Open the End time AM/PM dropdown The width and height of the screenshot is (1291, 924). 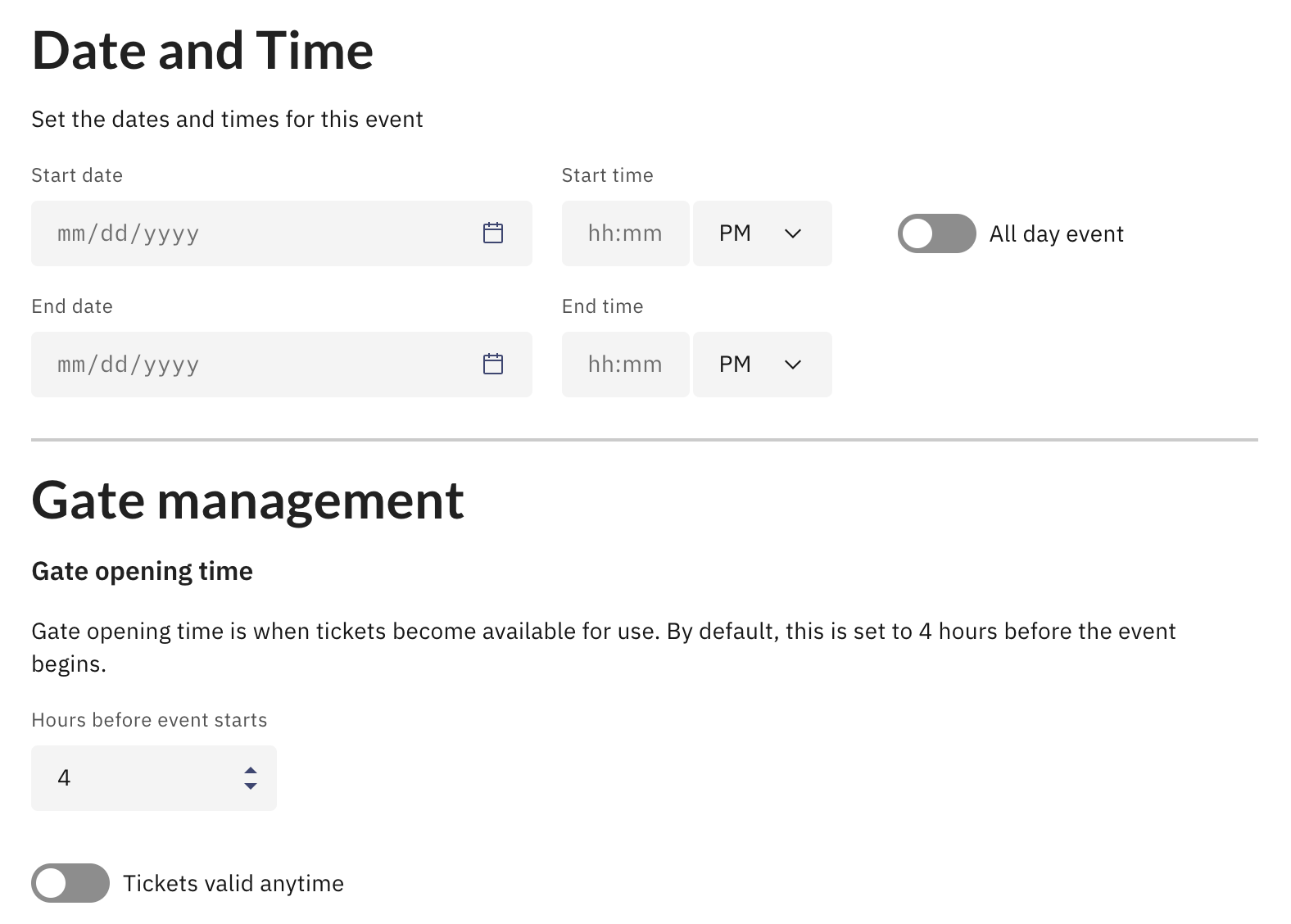(x=763, y=365)
